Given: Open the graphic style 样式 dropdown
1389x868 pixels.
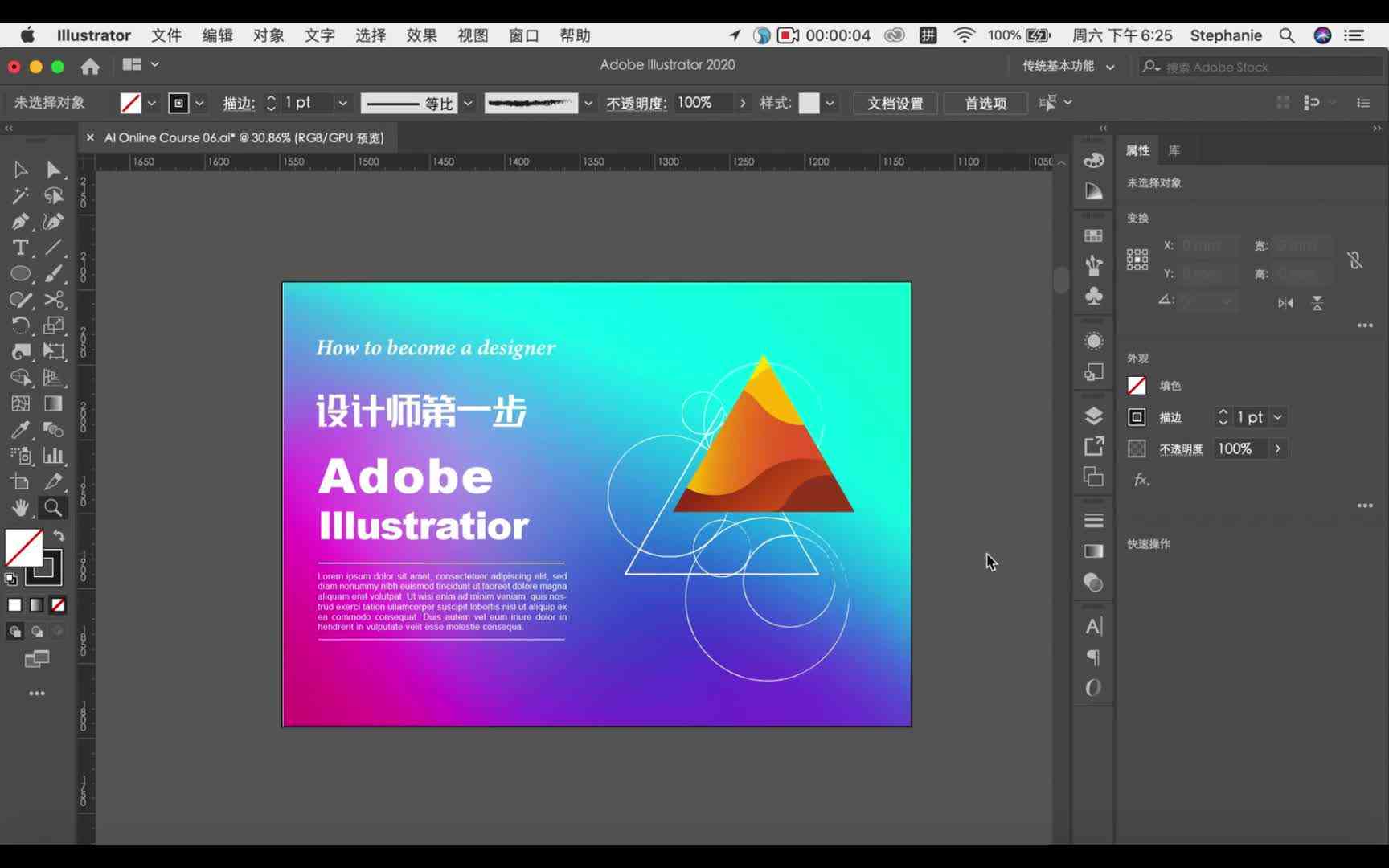Looking at the screenshot, I should pos(830,103).
